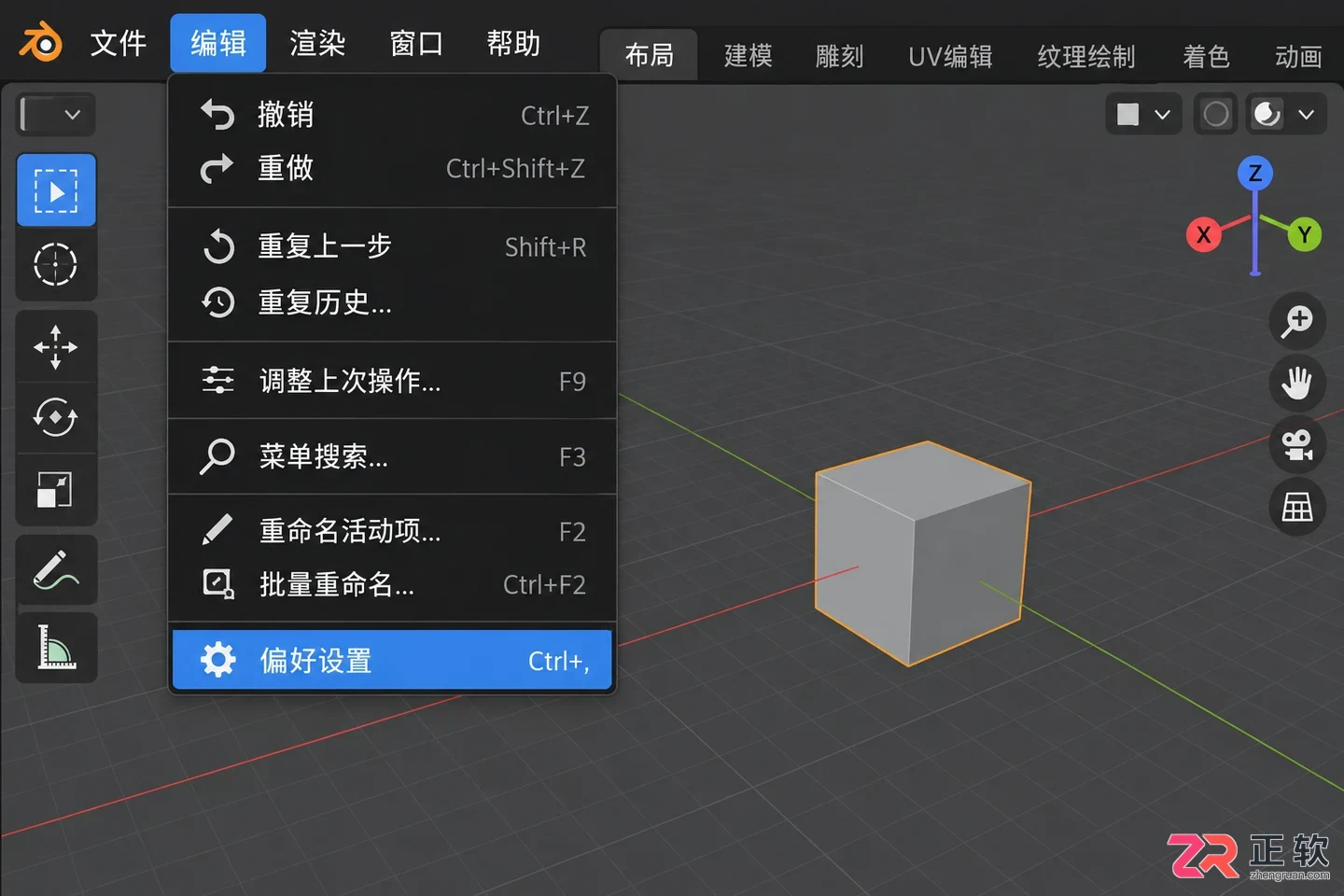Toggle the square visibility button in header

tap(1128, 114)
